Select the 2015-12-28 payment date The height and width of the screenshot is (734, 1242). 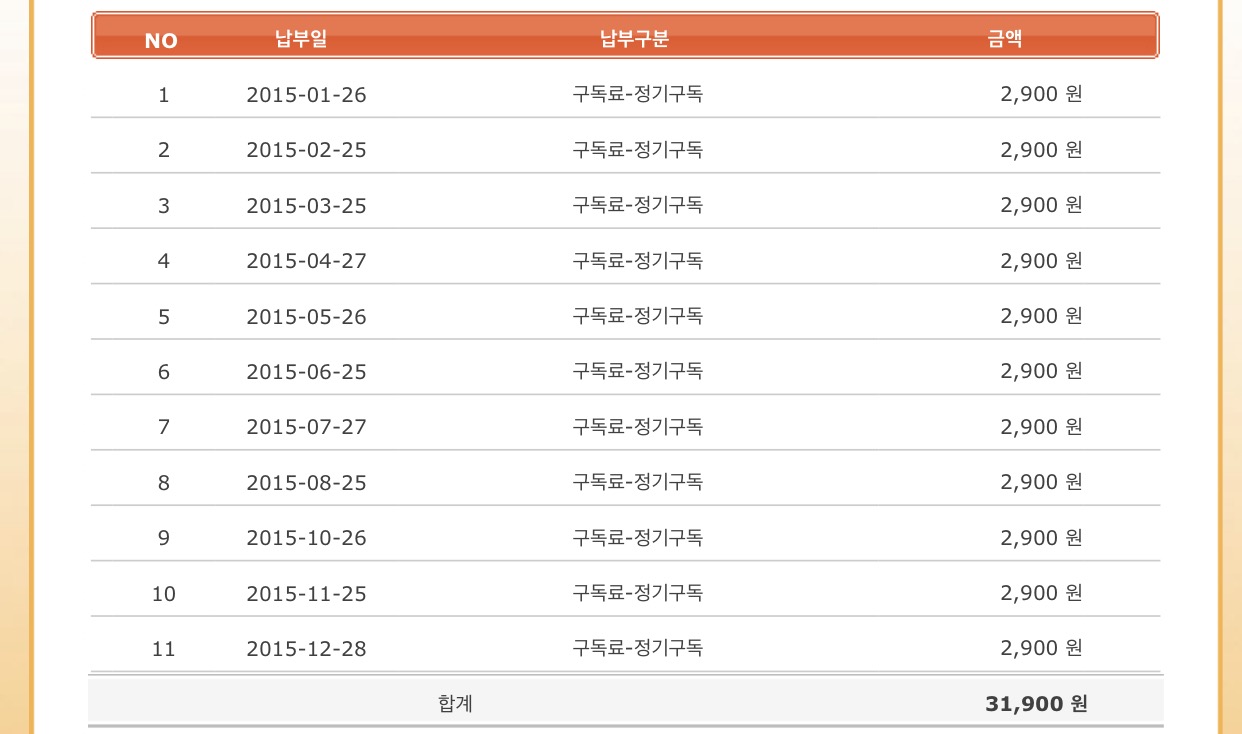306,649
